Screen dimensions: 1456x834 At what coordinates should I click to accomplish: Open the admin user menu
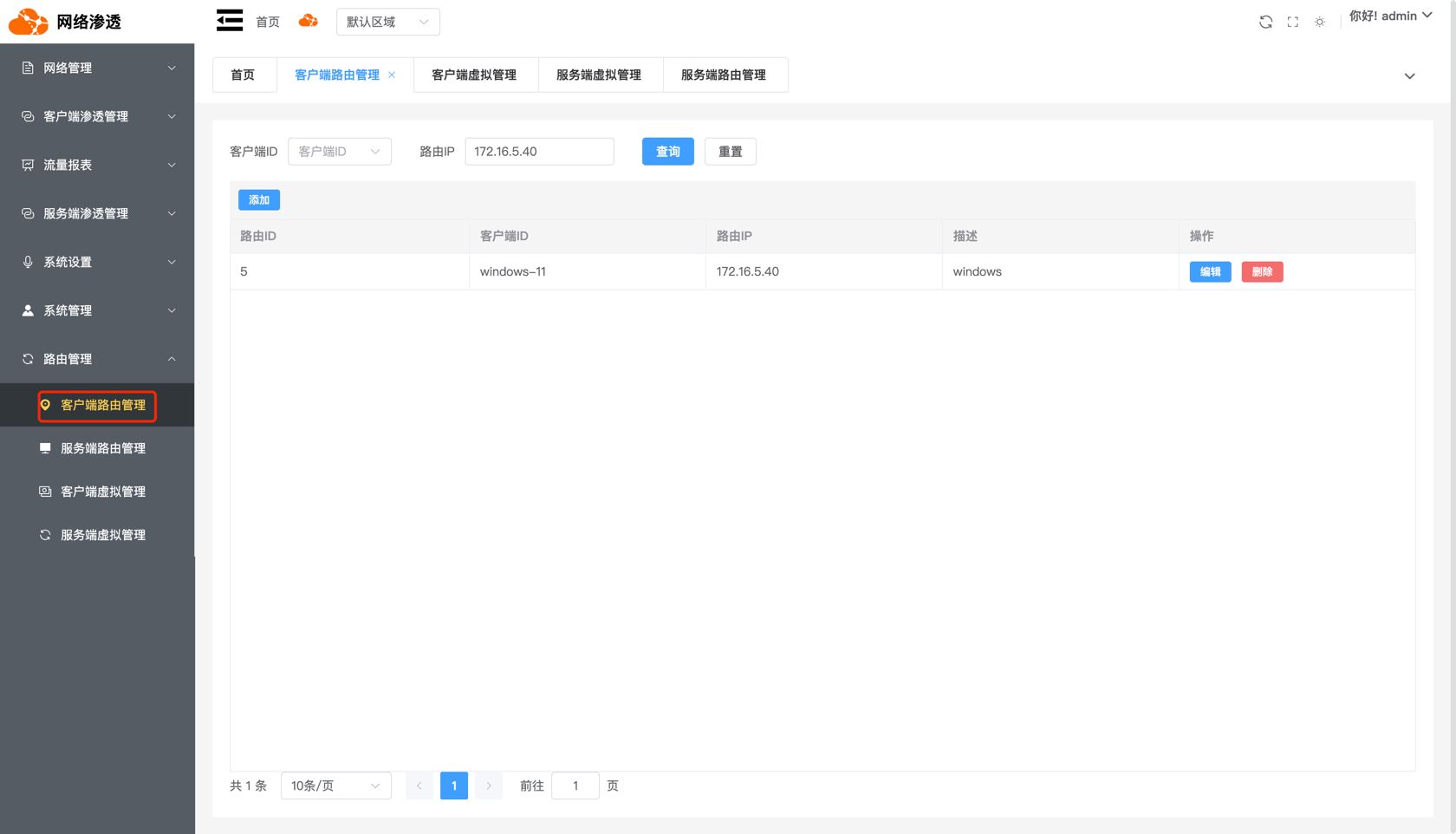coord(1390,16)
